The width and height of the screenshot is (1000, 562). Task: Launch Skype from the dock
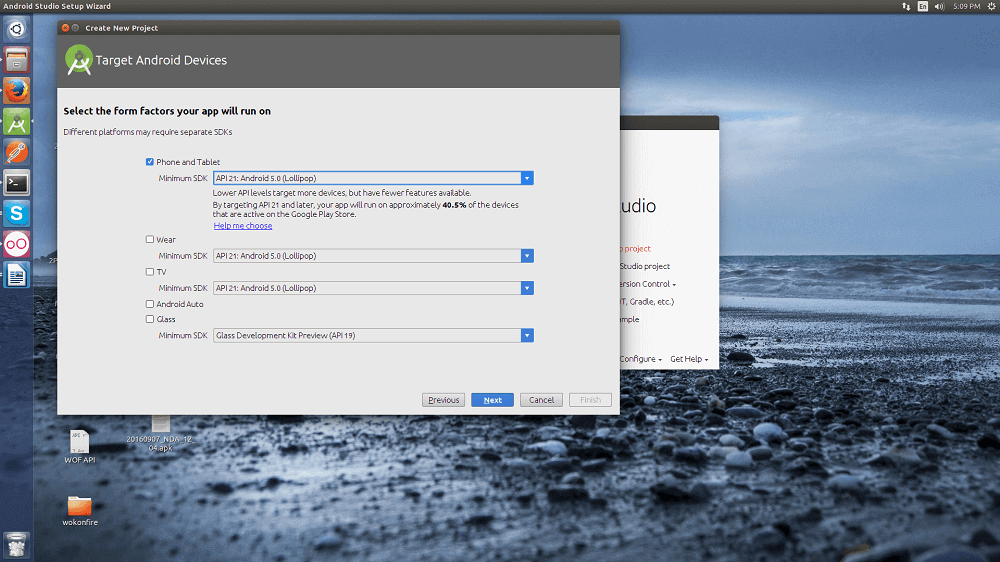tap(16, 213)
